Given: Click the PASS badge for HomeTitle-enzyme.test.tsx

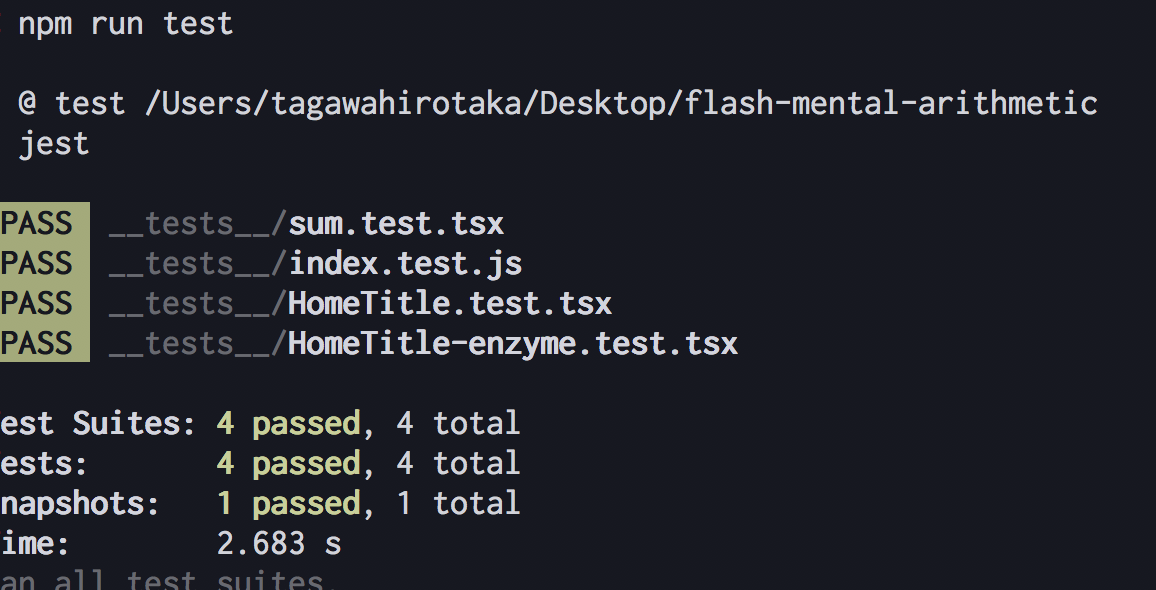Looking at the screenshot, I should point(44,342).
